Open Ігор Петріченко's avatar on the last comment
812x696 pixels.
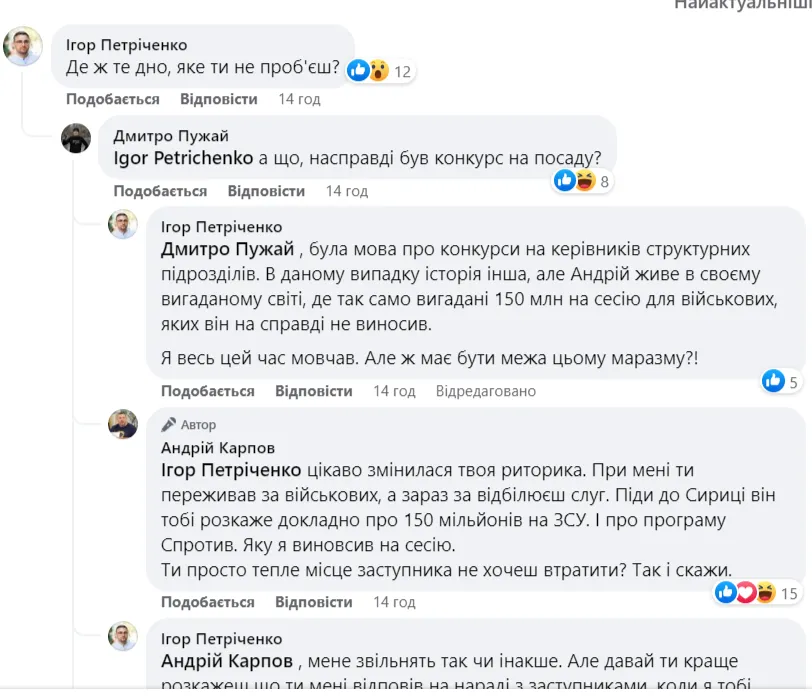(x=123, y=636)
